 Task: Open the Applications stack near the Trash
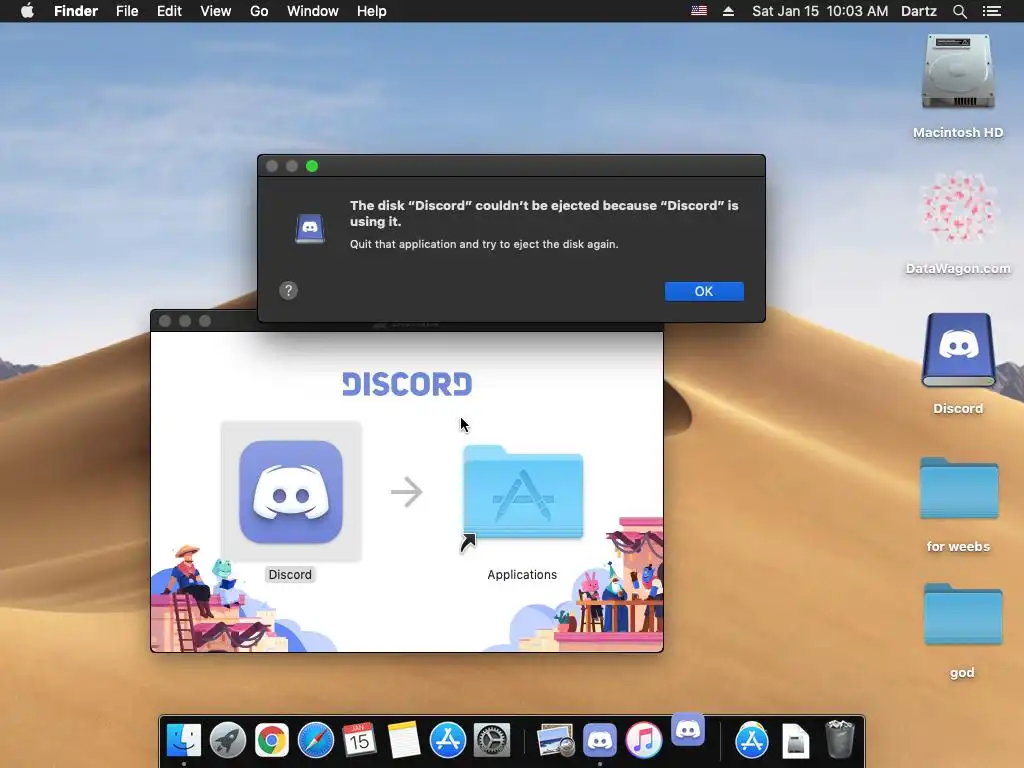[x=752, y=741]
